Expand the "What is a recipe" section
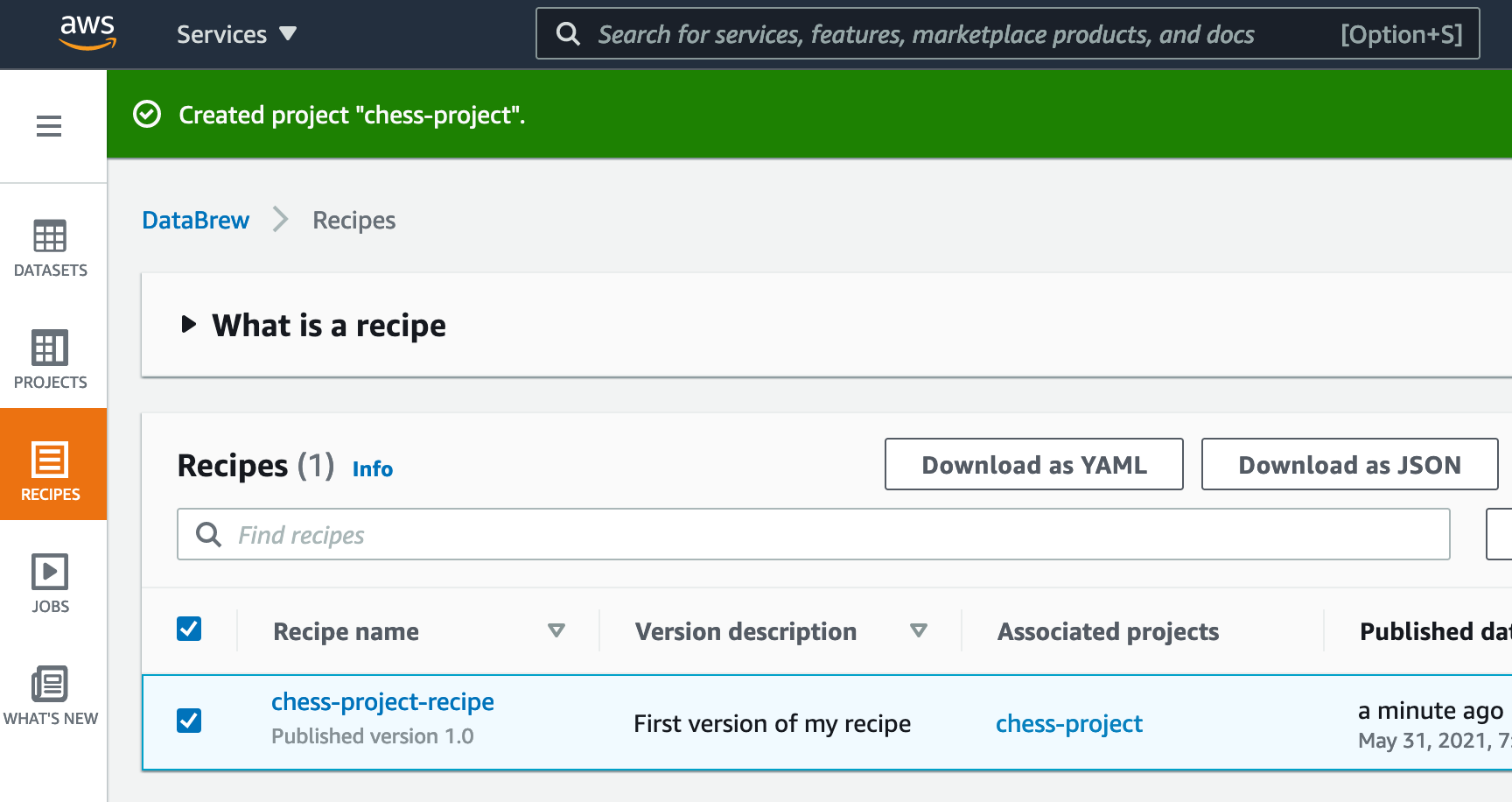Screen dimensions: 1512x802 click(188, 325)
